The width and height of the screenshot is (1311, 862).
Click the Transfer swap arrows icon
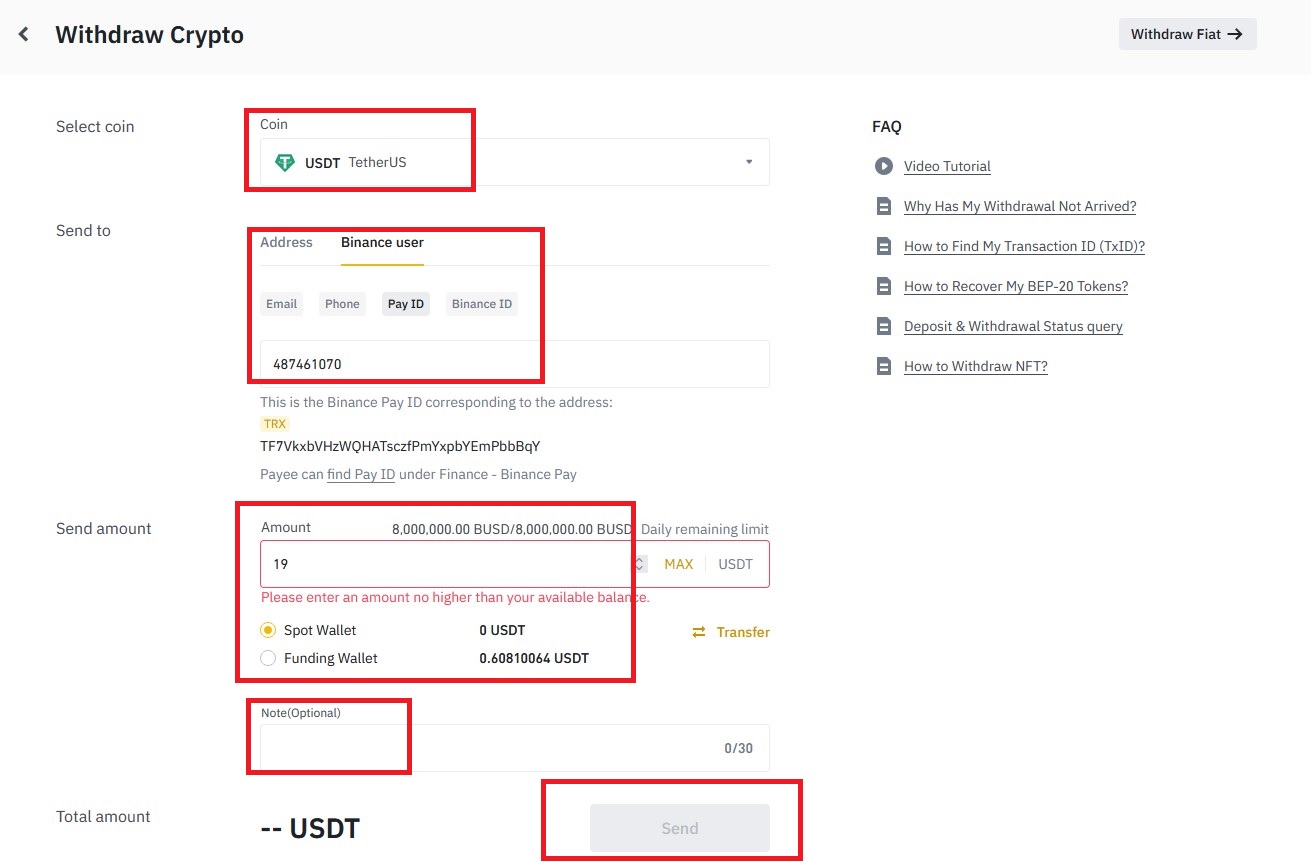coord(699,632)
